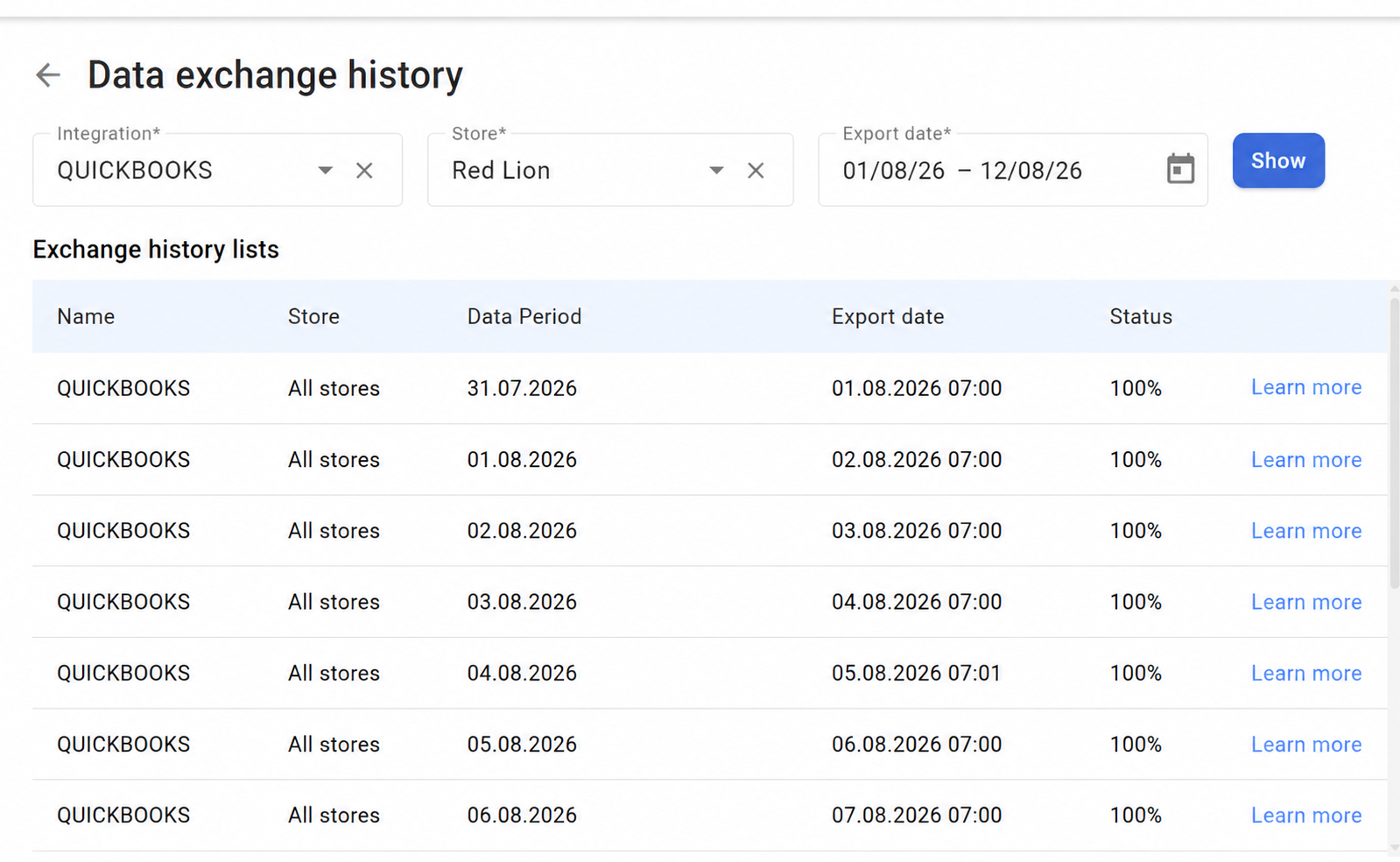Go back using the arrow icon
Viewport: 1400px width, 862px height.
[x=48, y=75]
